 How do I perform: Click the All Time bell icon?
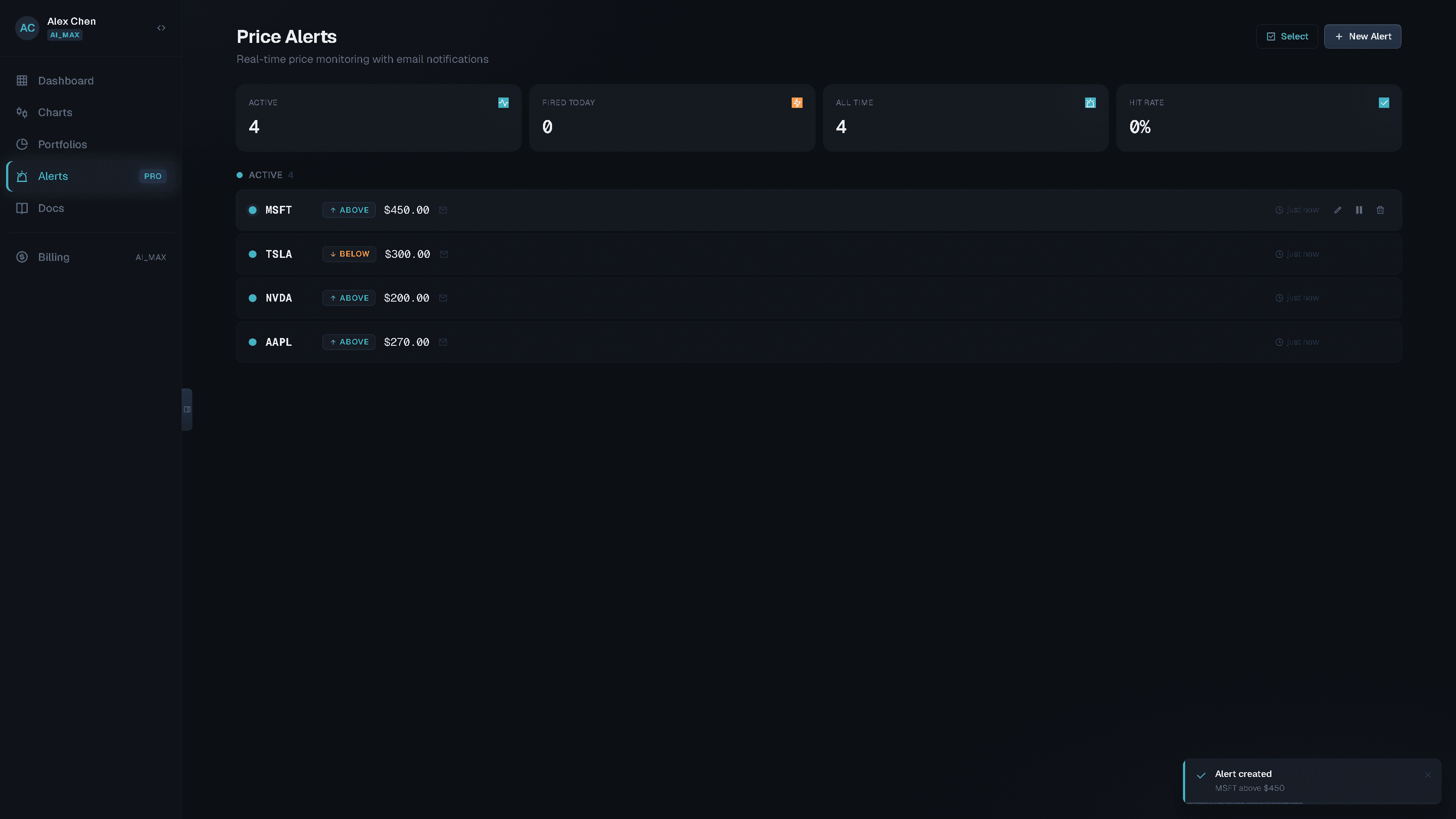(x=1090, y=102)
